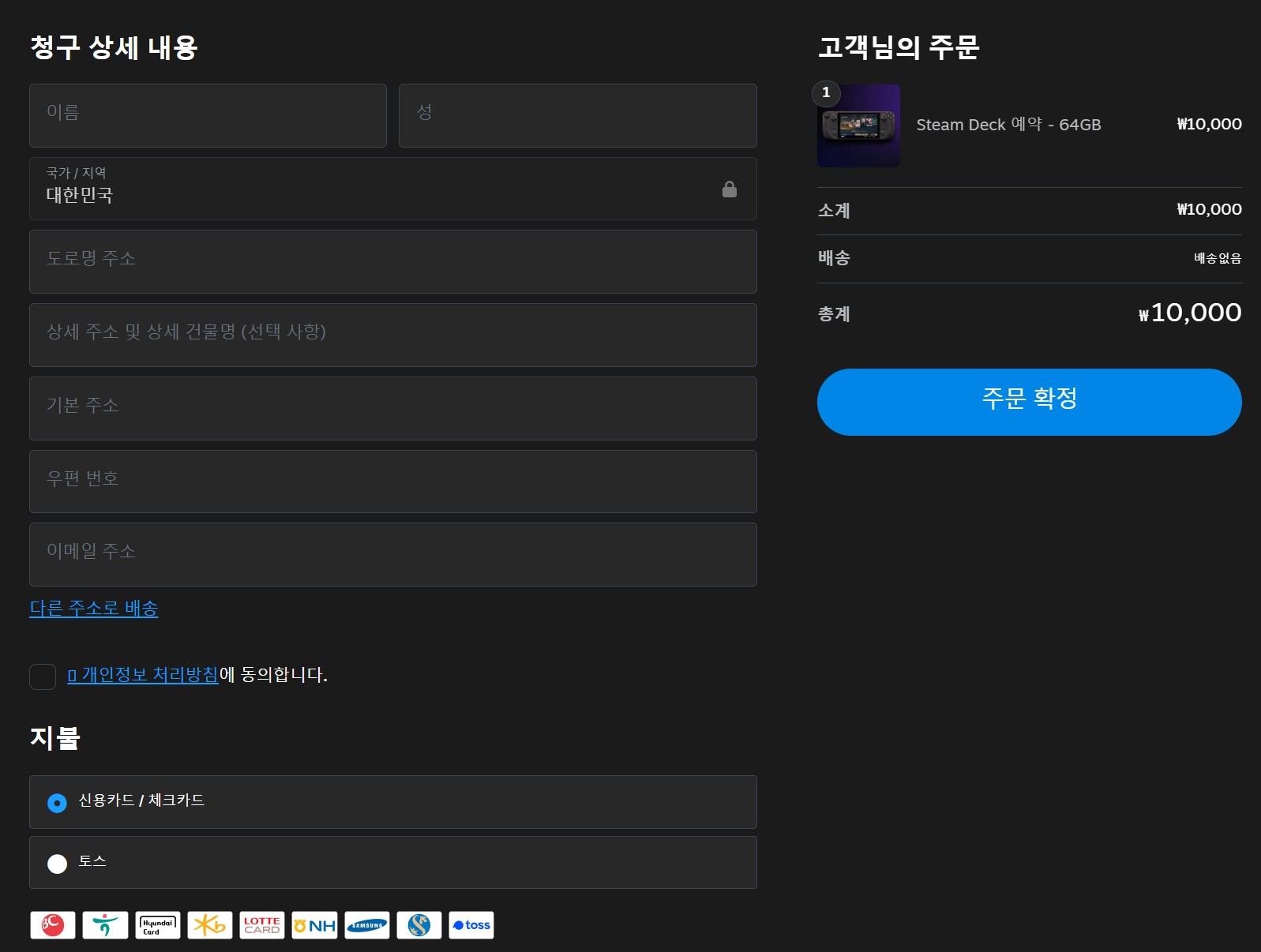Click the Shinhan blue circle logo
Image resolution: width=1261 pixels, height=952 pixels.
[419, 925]
